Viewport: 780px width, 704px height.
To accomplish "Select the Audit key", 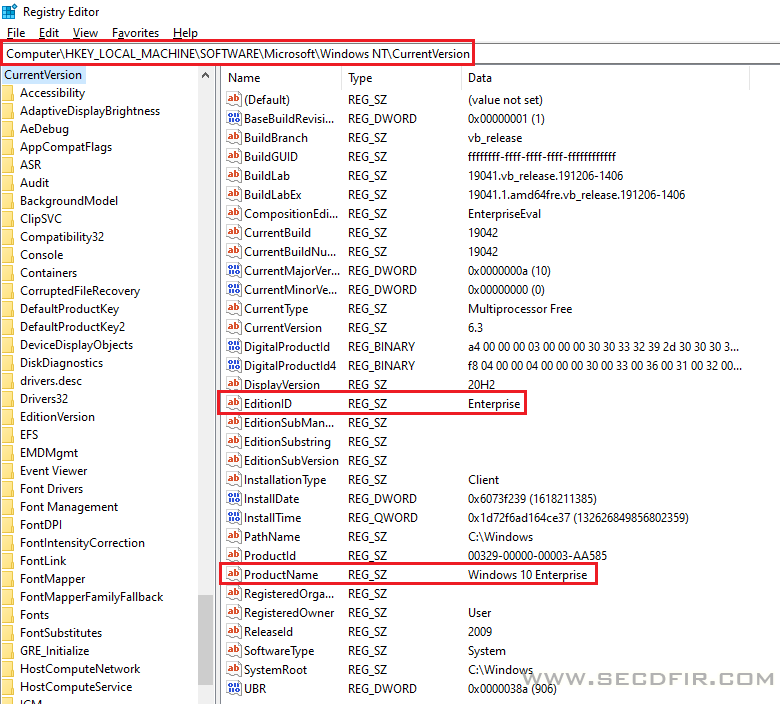I will pyautogui.click(x=34, y=183).
